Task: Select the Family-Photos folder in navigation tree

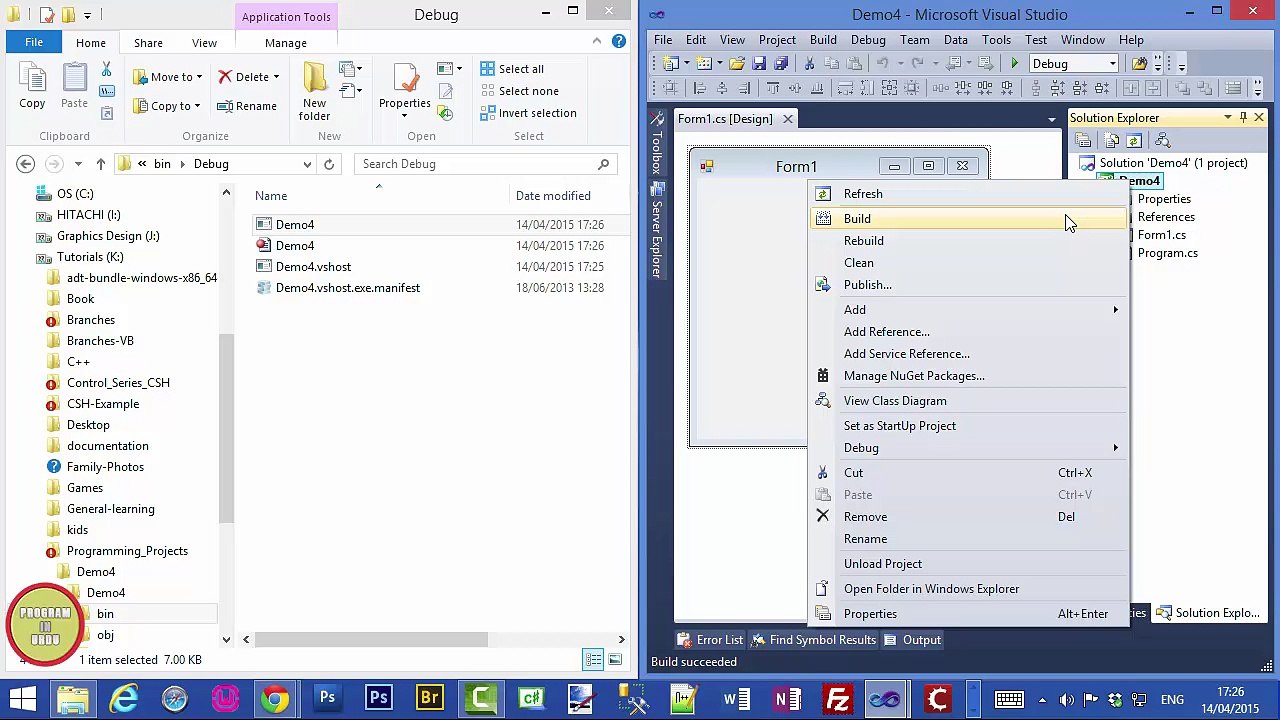Action: point(105,467)
